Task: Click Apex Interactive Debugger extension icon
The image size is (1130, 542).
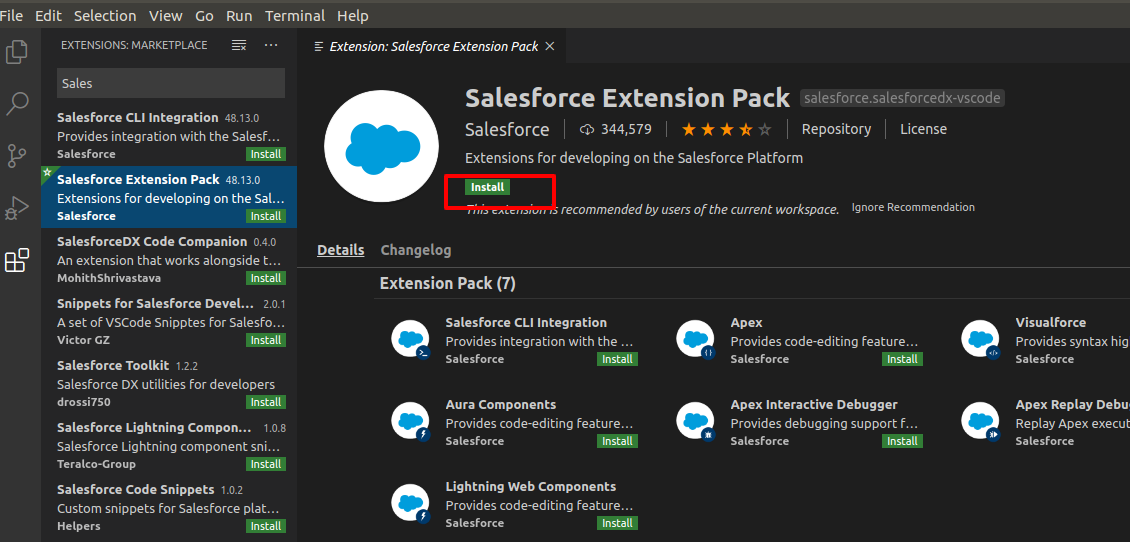Action: click(x=695, y=422)
